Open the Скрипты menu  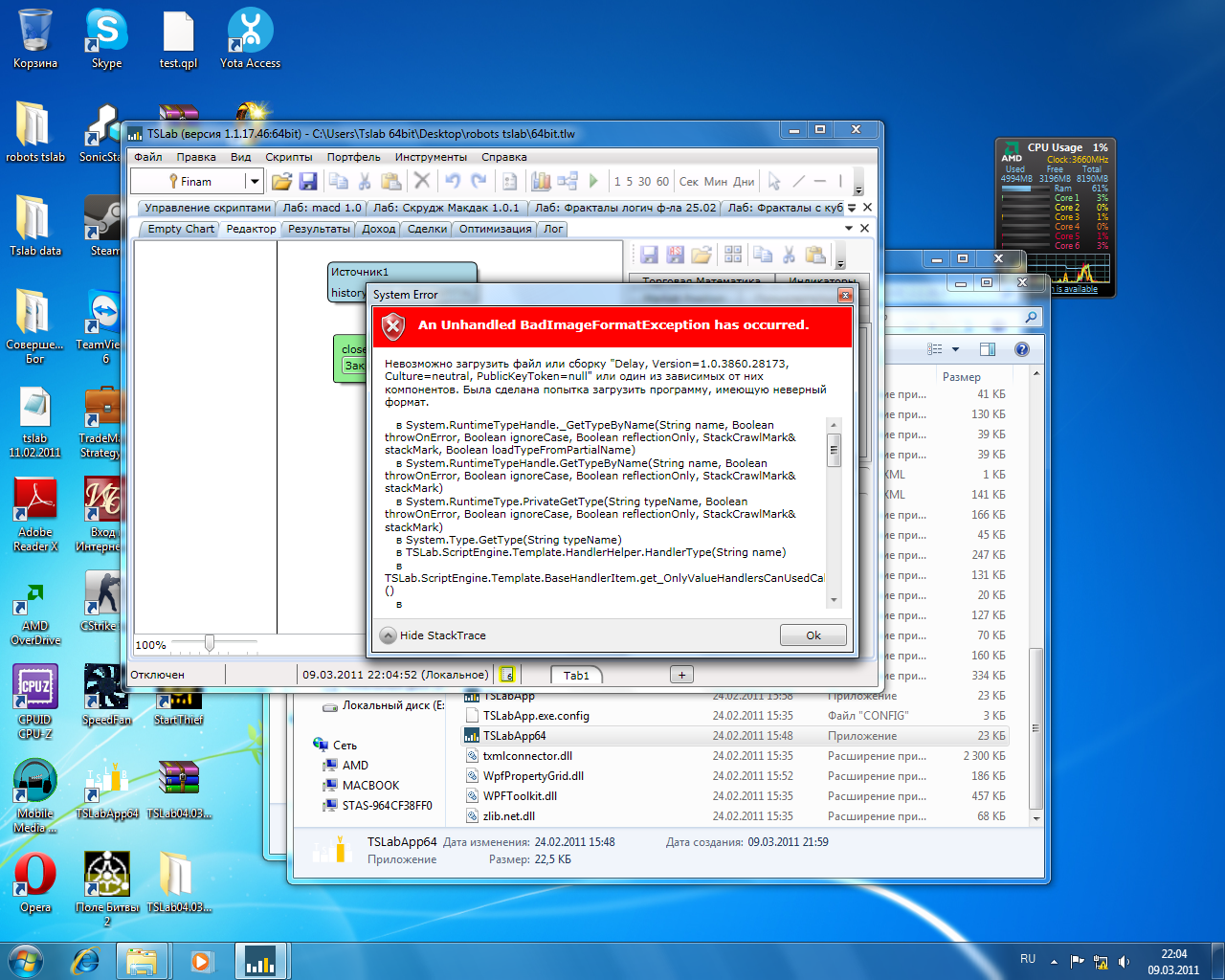tap(288, 157)
